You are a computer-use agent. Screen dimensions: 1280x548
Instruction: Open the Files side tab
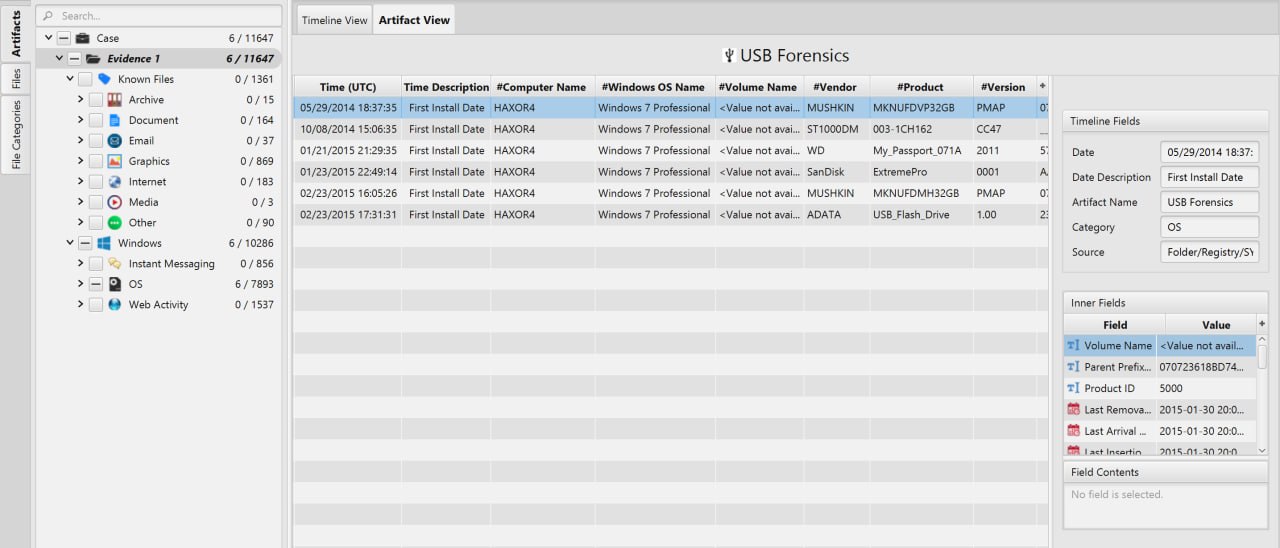16,78
